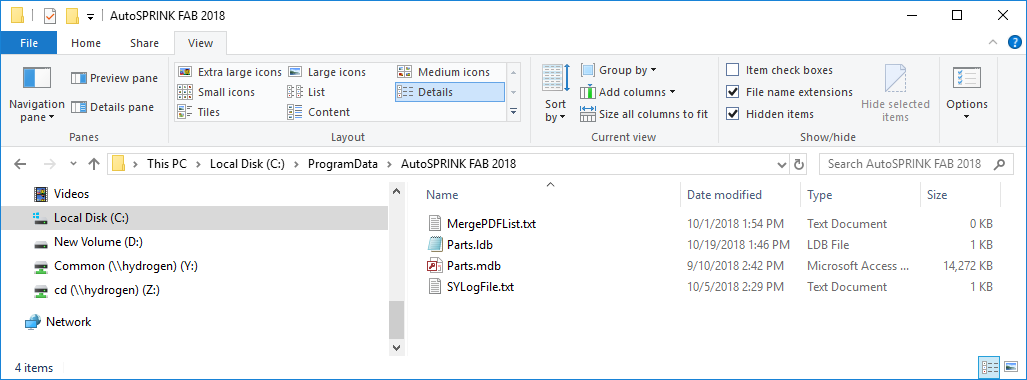1027x380 pixels.
Task: Click ProgramData in the address bar
Action: 343,164
